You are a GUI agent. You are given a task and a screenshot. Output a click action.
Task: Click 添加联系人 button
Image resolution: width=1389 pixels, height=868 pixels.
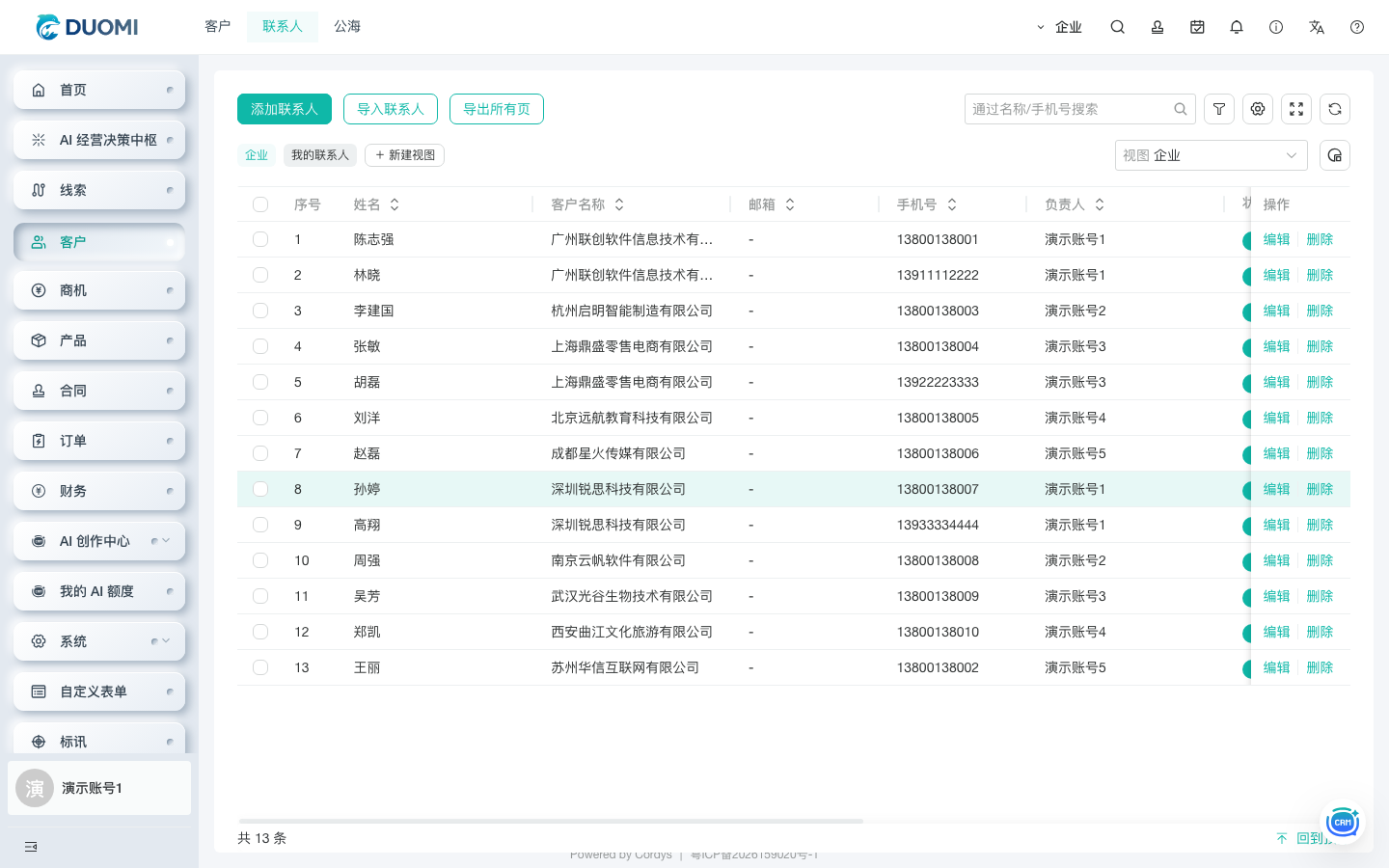pos(285,109)
